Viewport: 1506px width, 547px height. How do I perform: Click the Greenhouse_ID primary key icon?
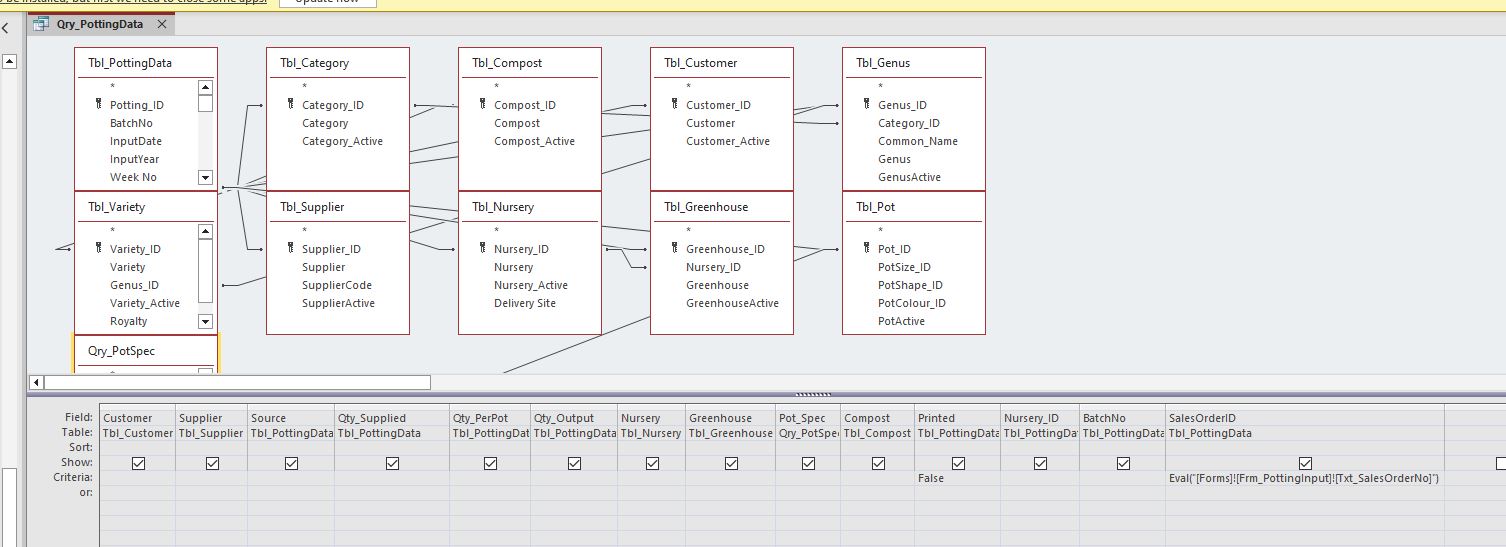point(675,248)
